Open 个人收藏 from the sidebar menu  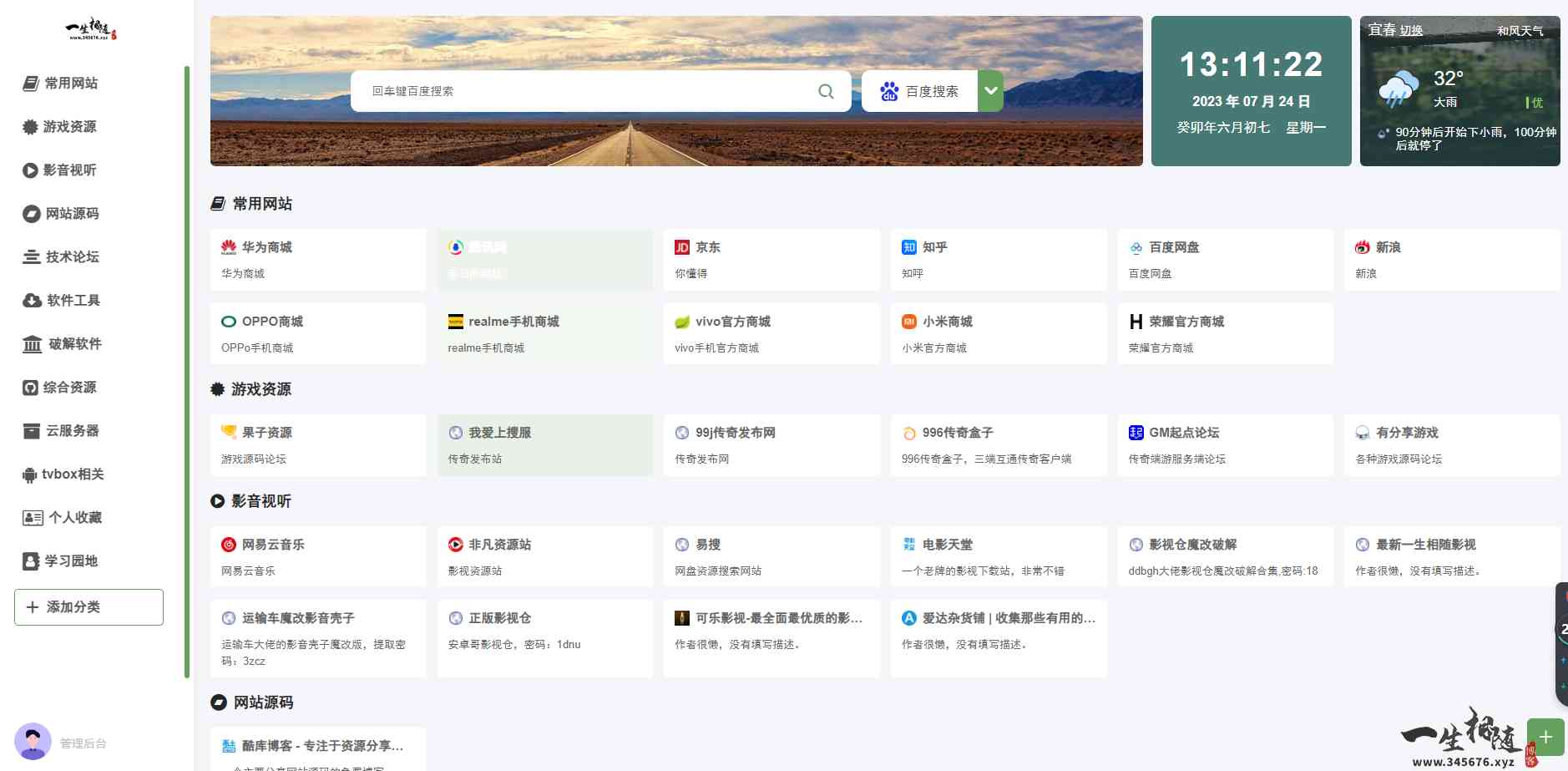click(x=31, y=517)
